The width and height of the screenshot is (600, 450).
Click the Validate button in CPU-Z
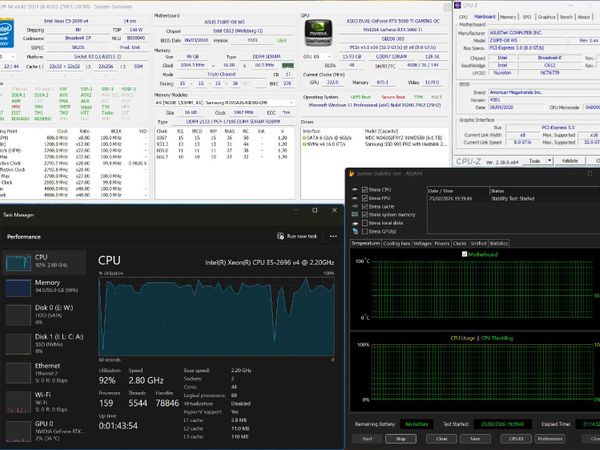click(569, 161)
